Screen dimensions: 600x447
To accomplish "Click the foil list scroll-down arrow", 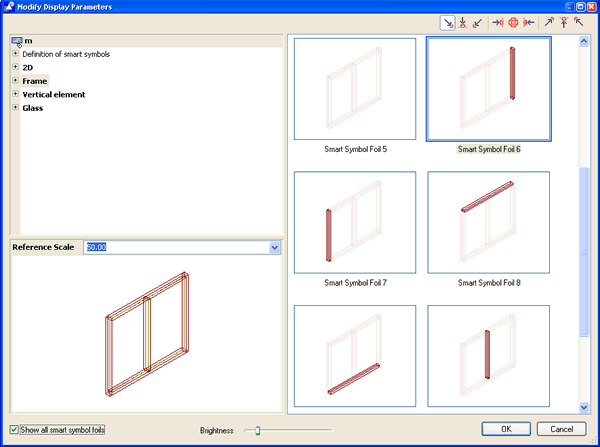I will [584, 407].
